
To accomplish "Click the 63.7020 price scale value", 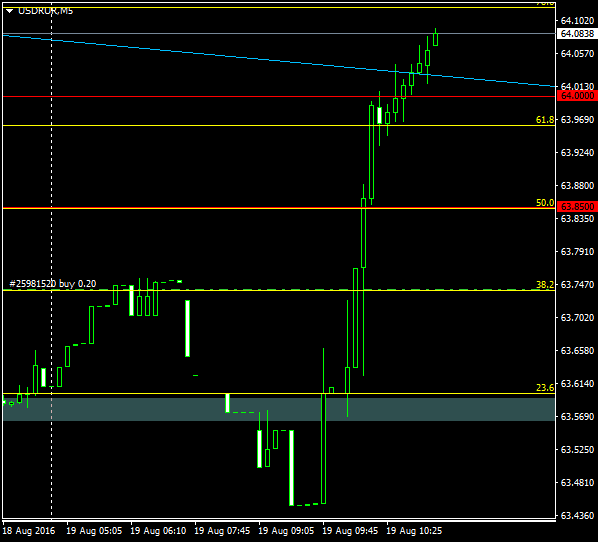I will coord(577,318).
